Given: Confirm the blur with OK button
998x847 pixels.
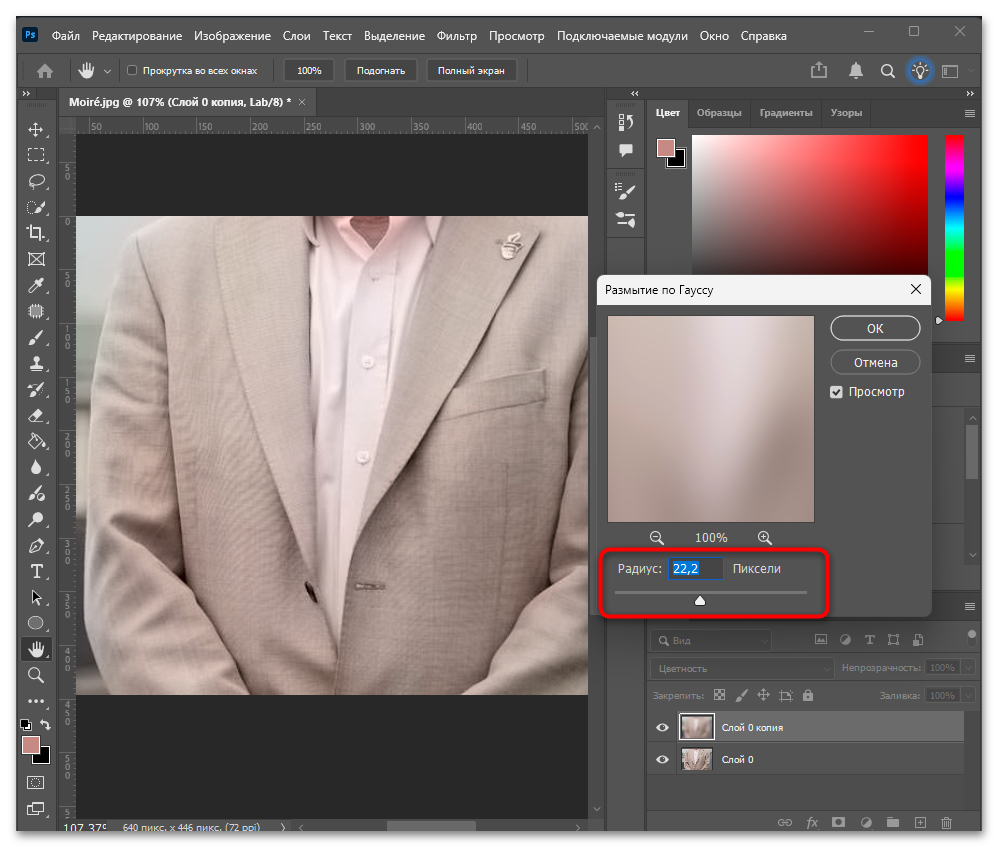Looking at the screenshot, I should (x=875, y=328).
